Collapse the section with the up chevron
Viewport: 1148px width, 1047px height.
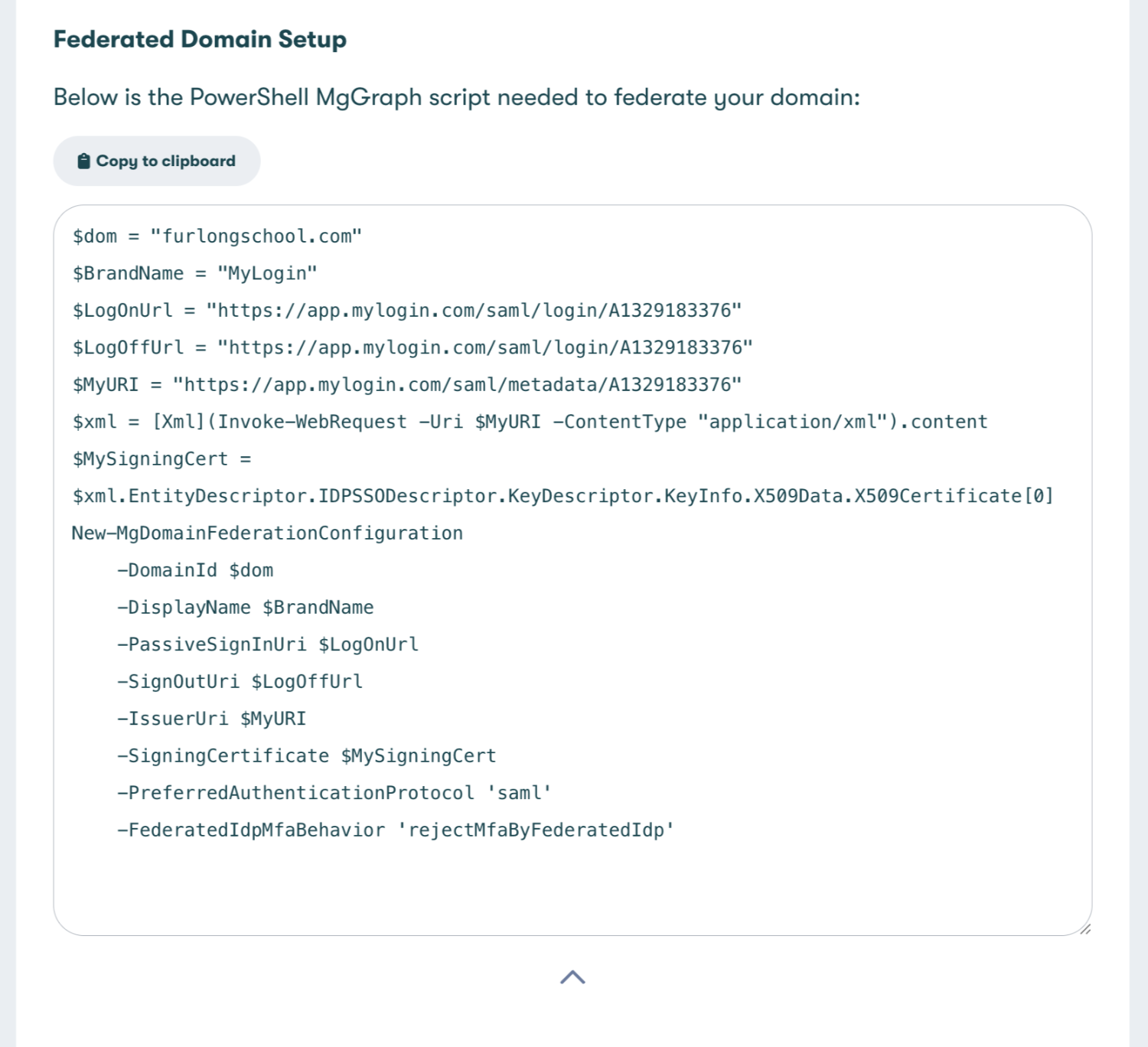click(572, 977)
